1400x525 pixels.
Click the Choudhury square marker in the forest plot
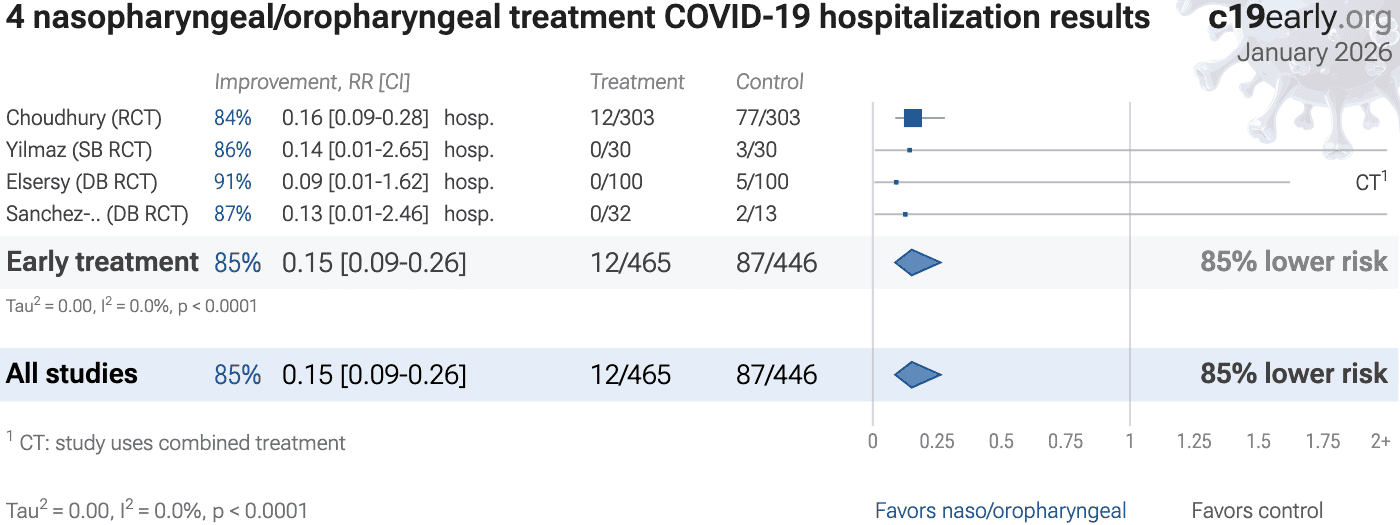[x=912, y=118]
